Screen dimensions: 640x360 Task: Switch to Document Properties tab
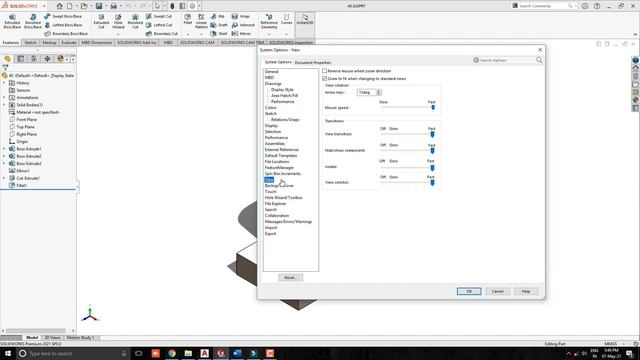[x=313, y=62]
